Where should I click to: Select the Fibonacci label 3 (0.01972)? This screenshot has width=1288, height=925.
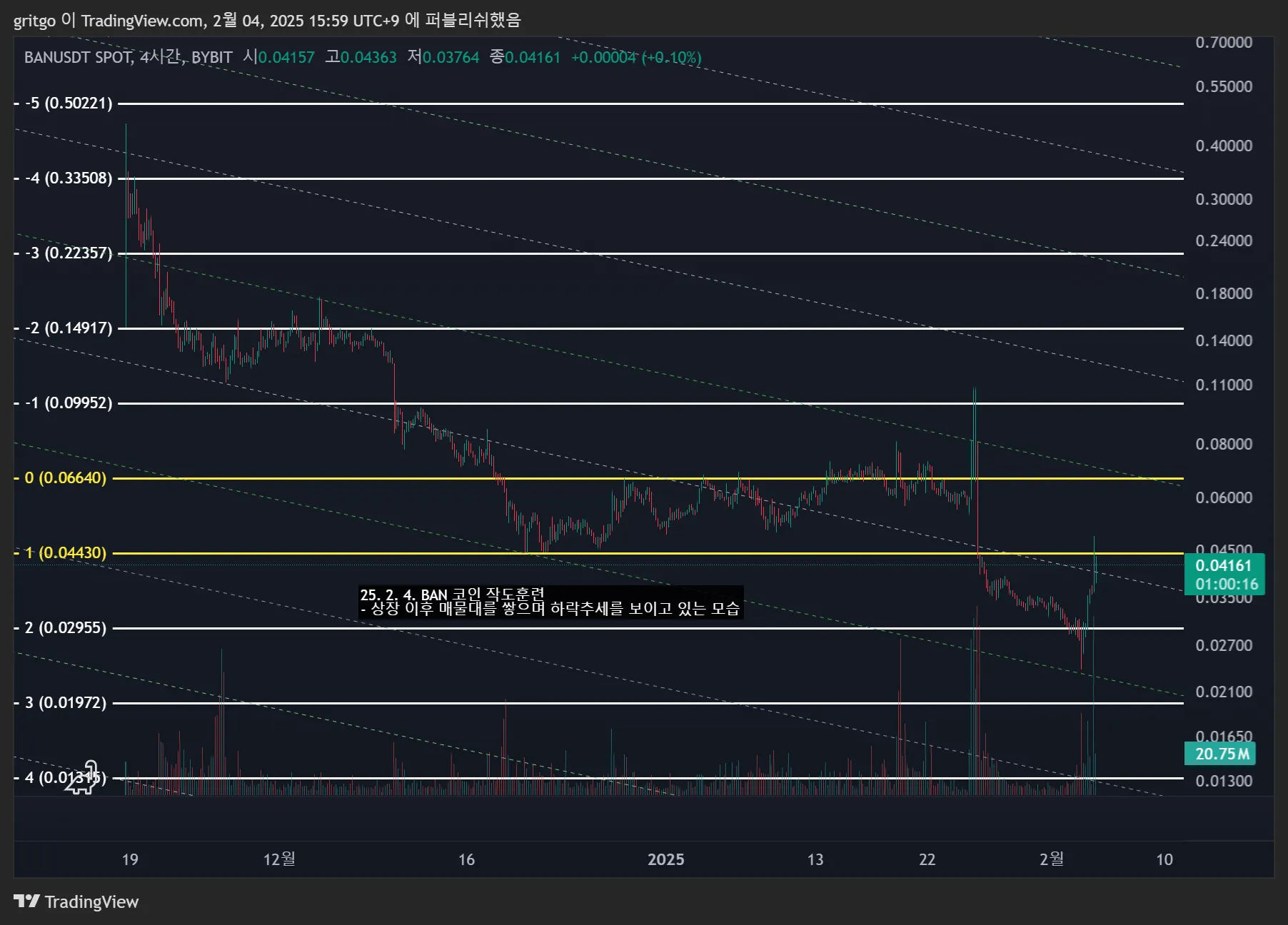tap(65, 702)
